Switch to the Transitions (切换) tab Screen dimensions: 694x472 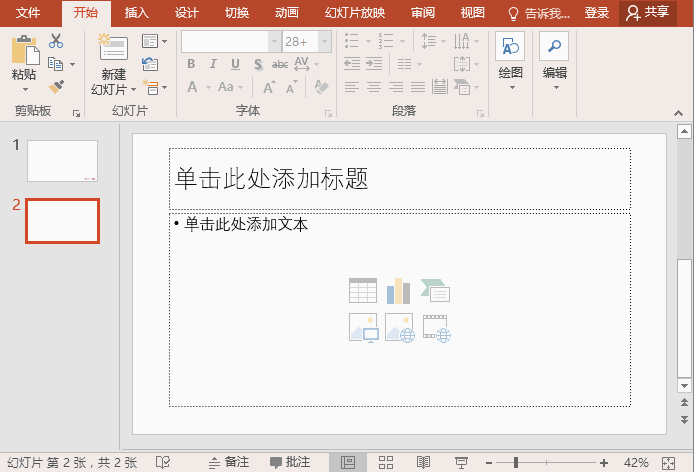[237, 13]
